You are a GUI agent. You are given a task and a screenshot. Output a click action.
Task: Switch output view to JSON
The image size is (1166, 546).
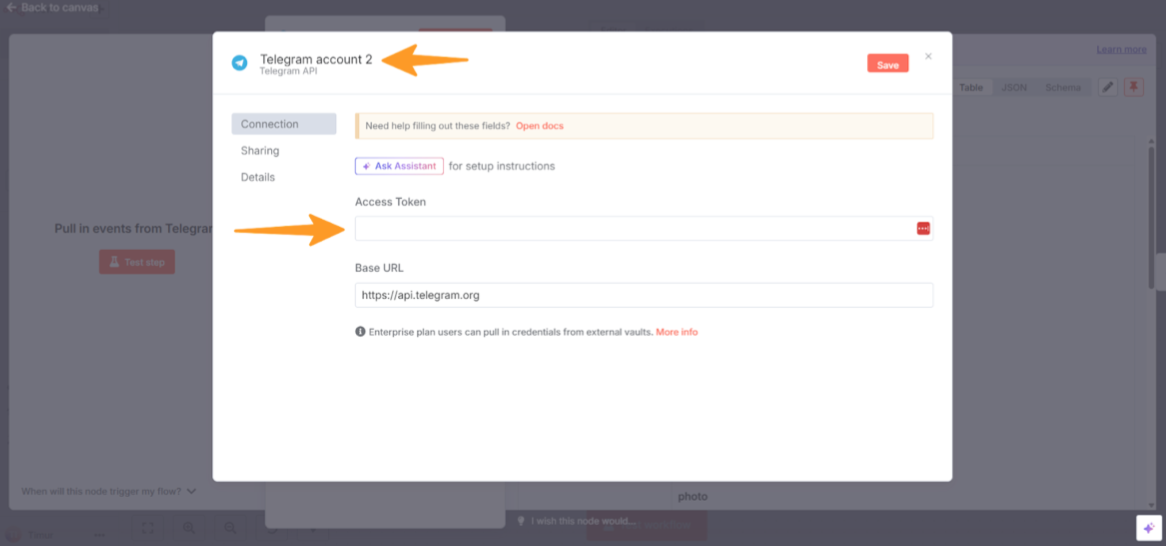1014,87
